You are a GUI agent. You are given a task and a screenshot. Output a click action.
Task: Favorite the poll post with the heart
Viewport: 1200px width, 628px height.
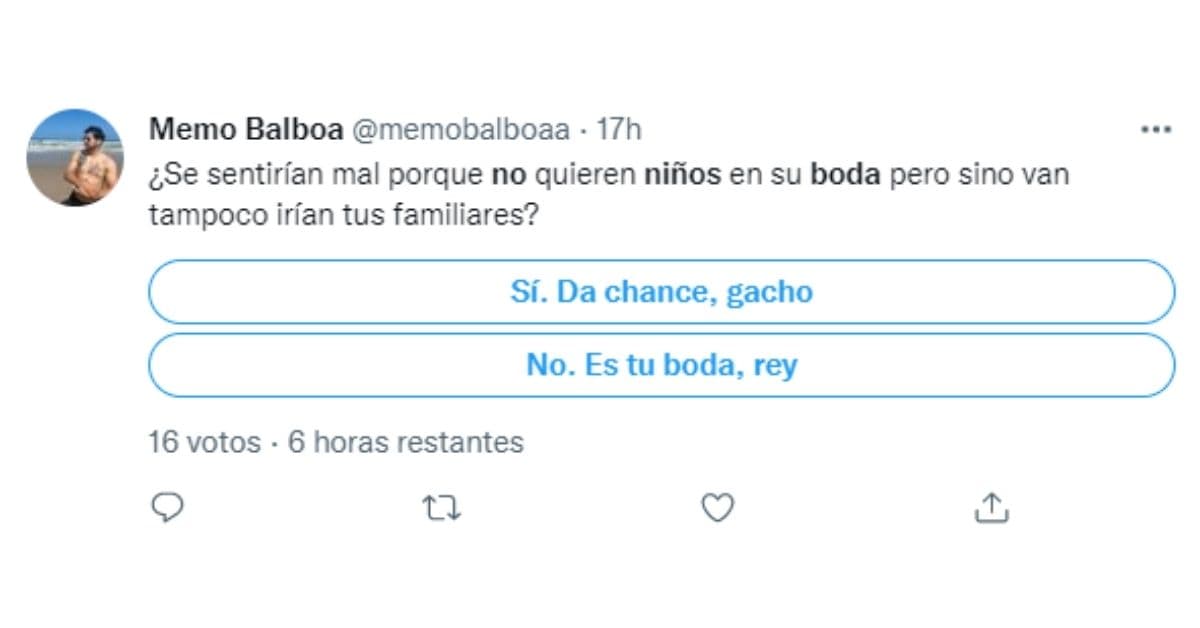click(715, 508)
